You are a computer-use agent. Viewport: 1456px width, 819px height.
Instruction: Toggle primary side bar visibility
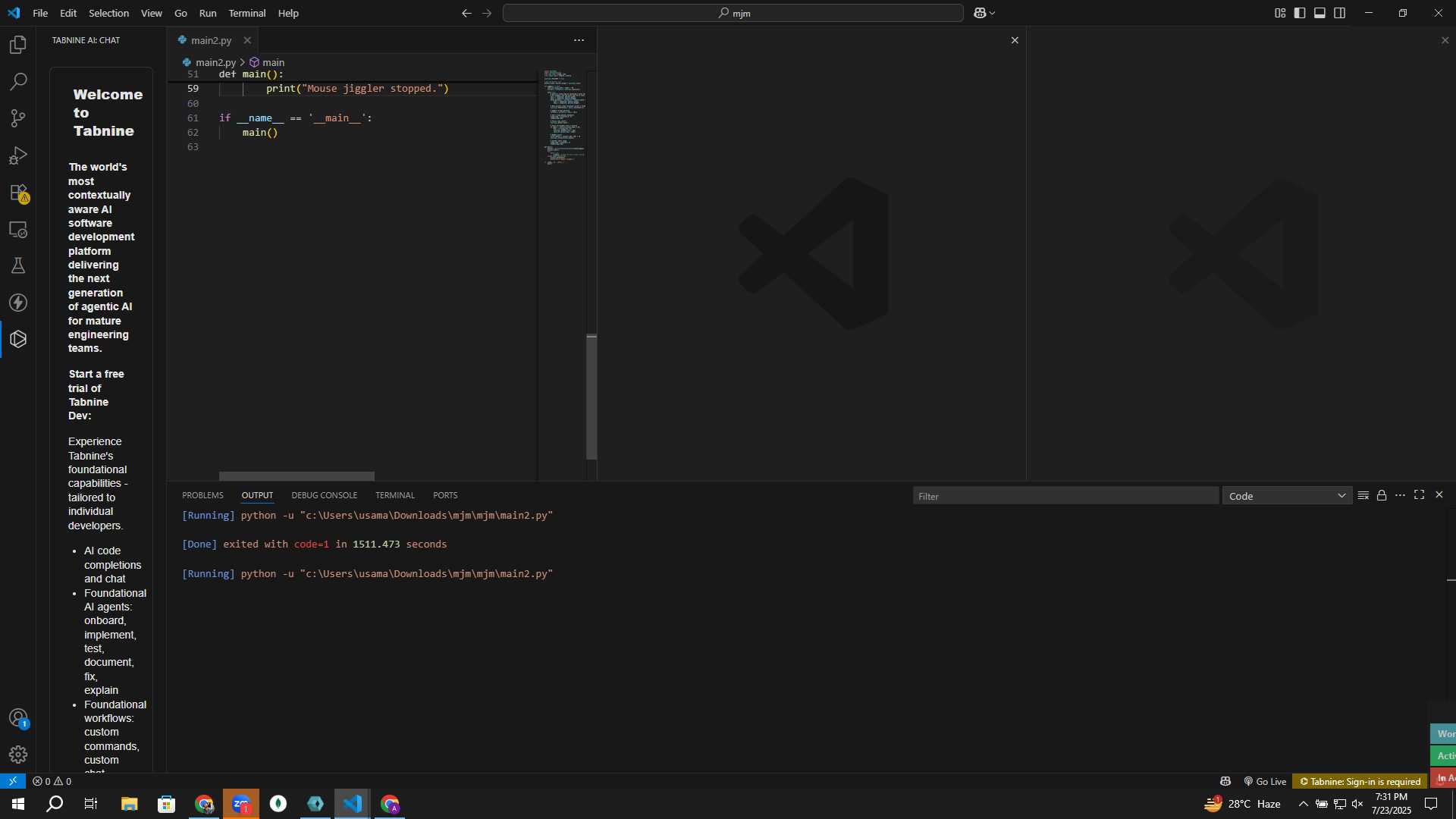pyautogui.click(x=1300, y=13)
